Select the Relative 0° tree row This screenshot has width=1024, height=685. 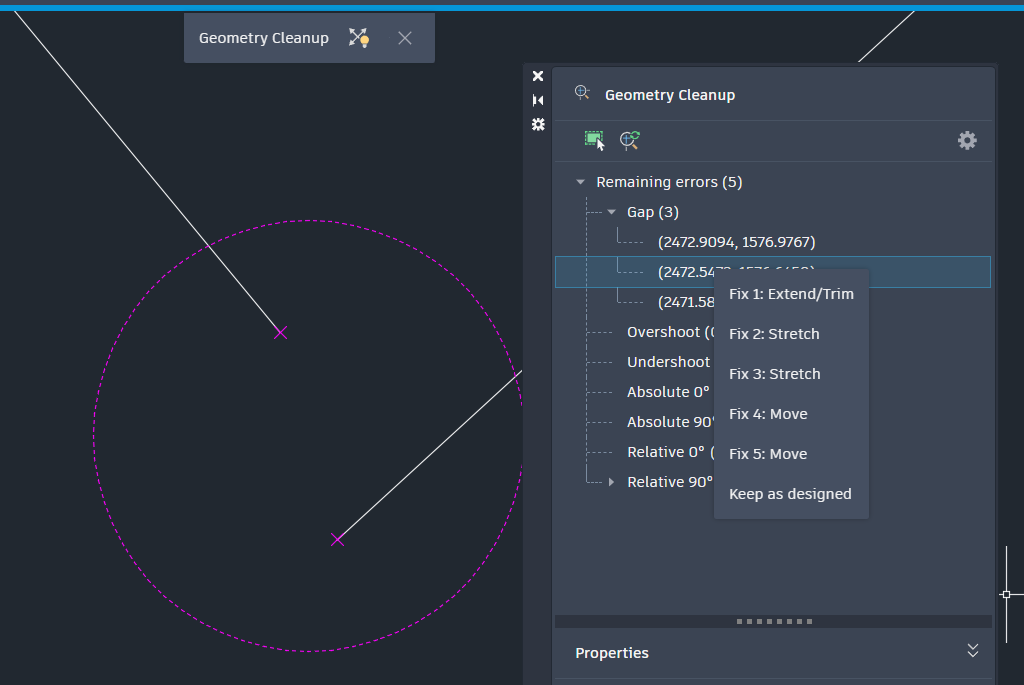coord(670,453)
